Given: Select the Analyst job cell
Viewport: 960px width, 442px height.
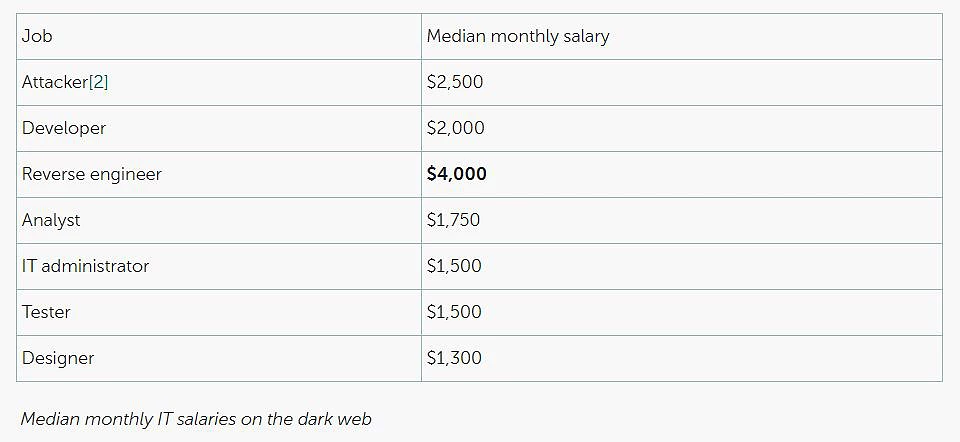Looking at the screenshot, I should pos(219,220).
